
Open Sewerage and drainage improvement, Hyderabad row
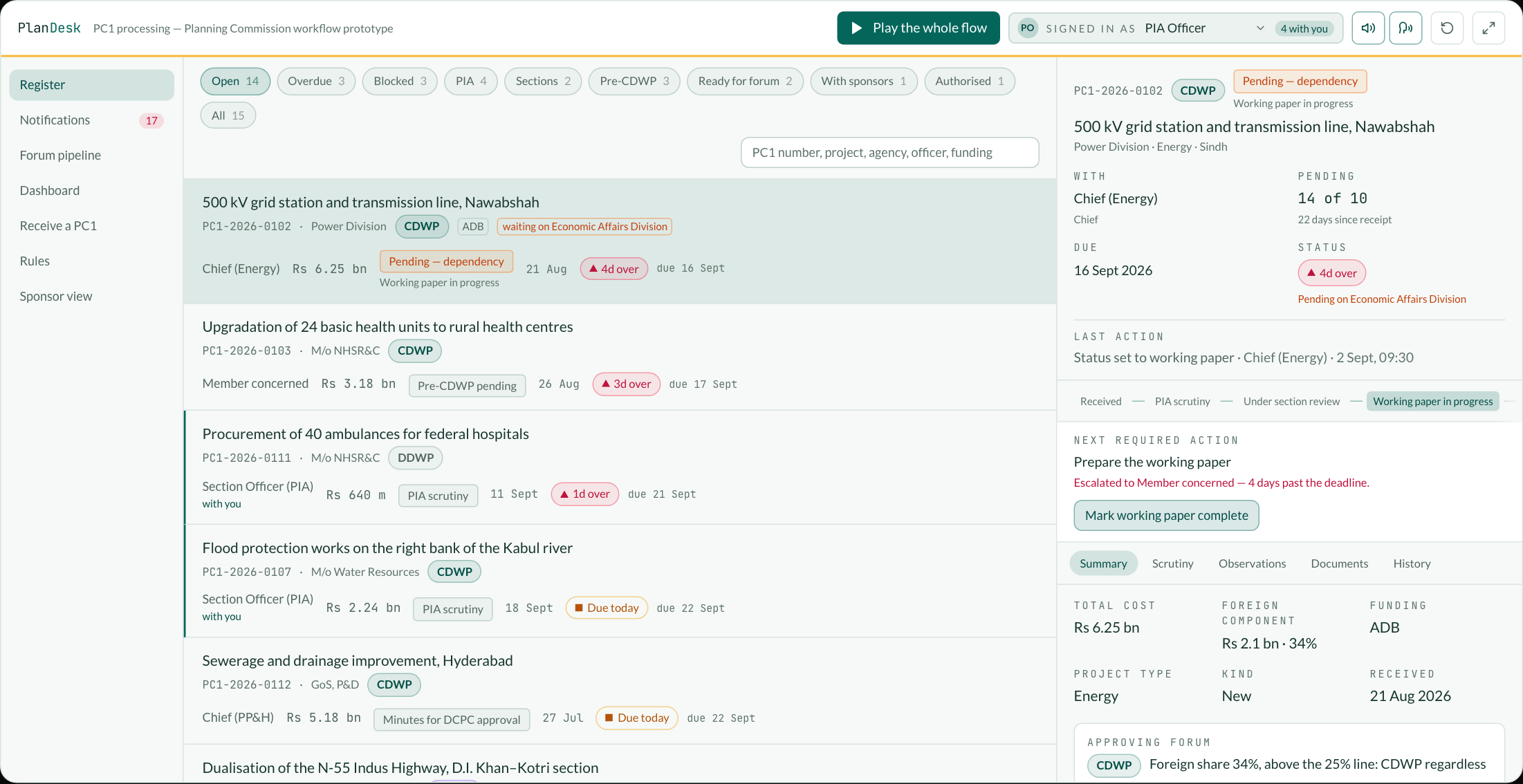click(619, 691)
